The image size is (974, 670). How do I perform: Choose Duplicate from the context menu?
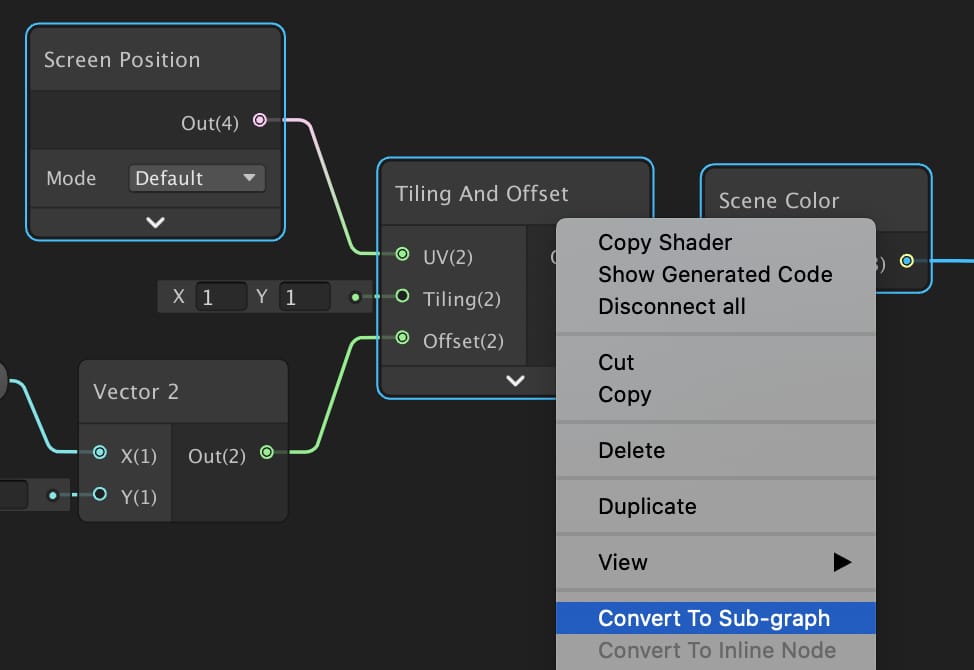[x=646, y=506]
